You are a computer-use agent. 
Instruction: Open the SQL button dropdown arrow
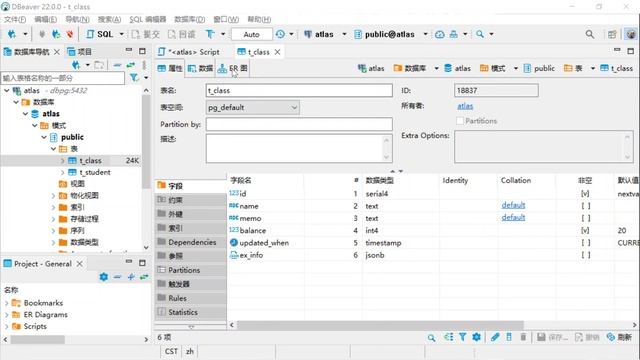point(122,34)
